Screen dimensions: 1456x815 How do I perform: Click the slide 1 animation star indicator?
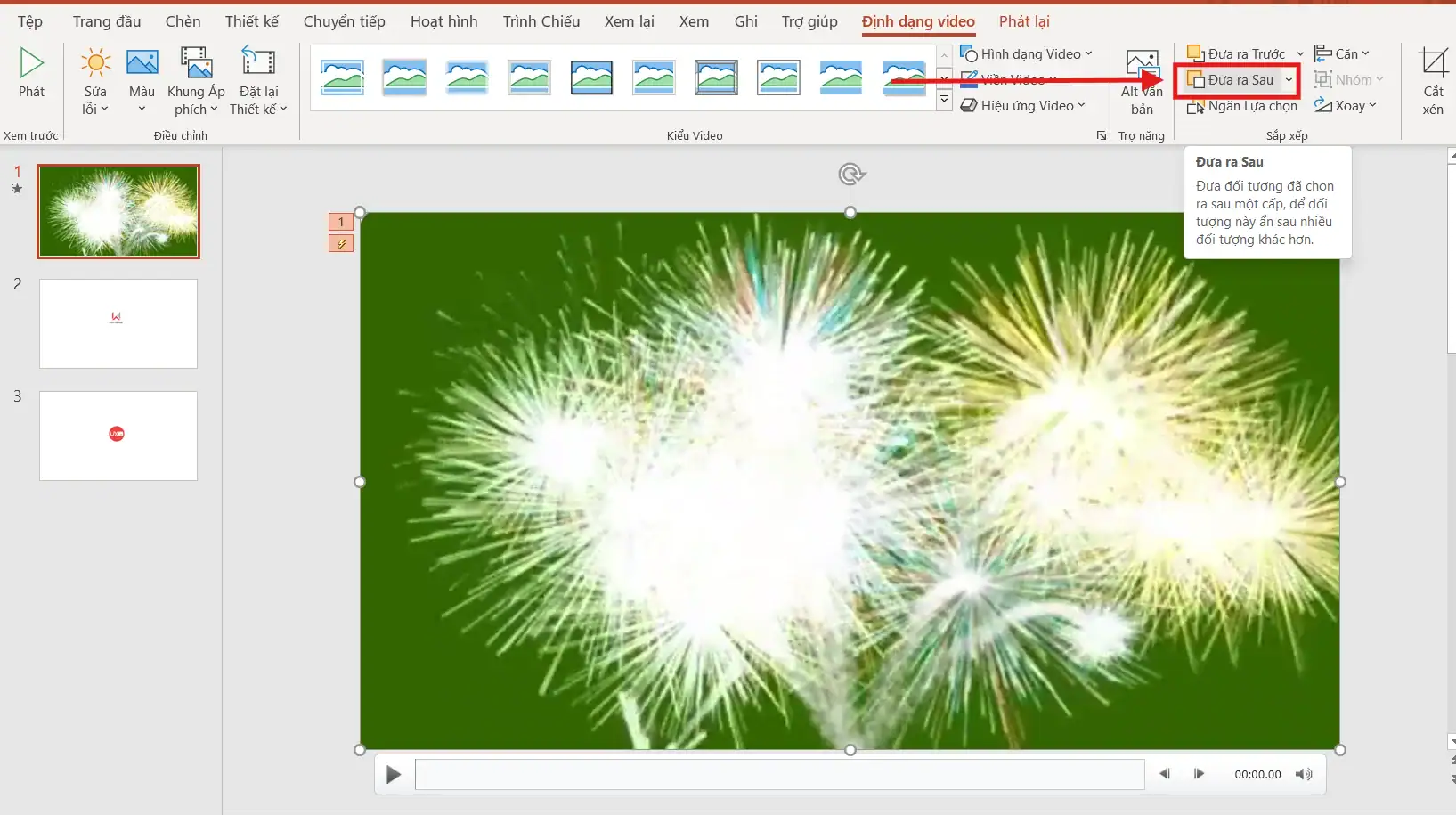click(17, 189)
